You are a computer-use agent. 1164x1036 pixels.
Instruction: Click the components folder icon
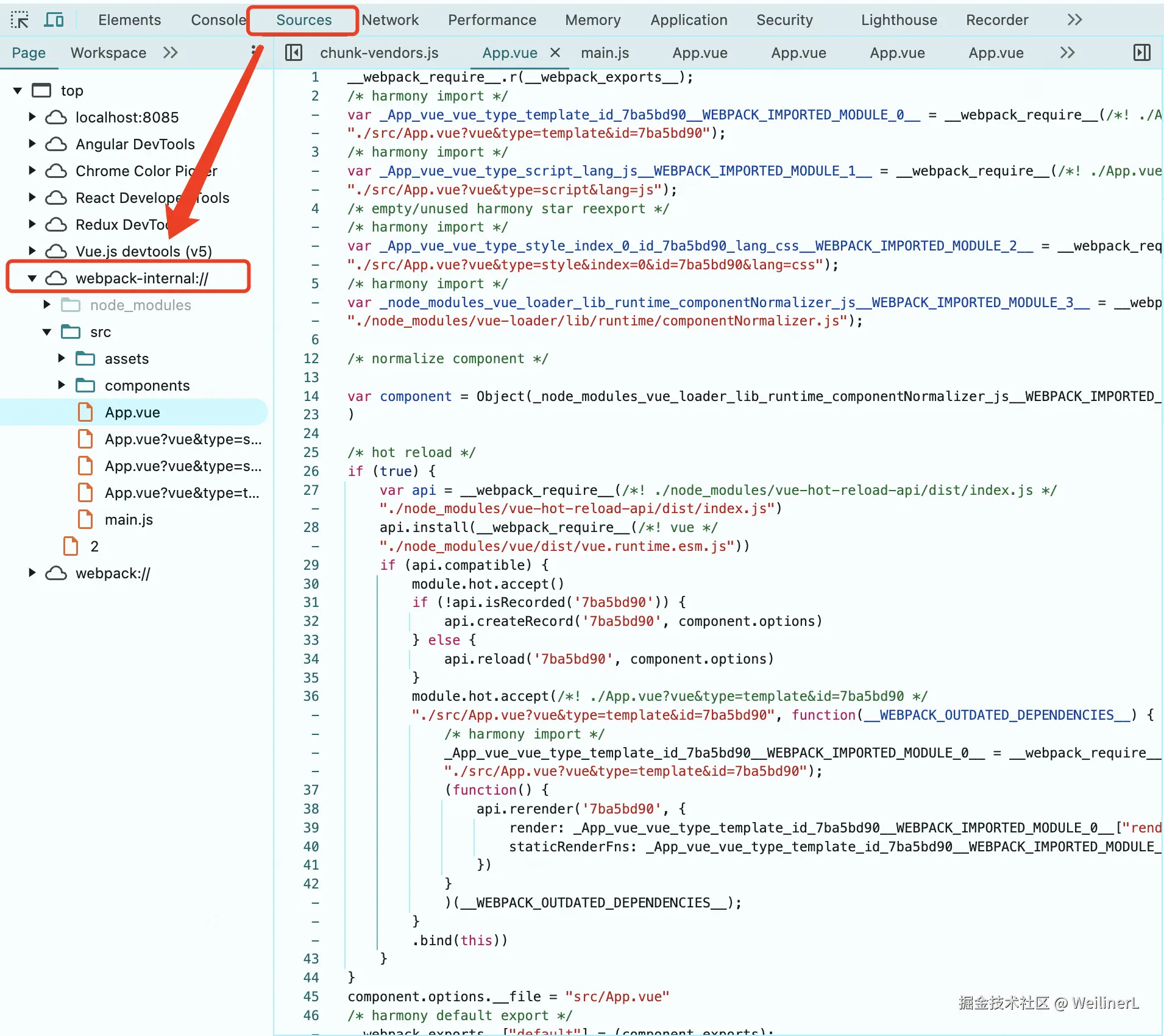(x=85, y=385)
